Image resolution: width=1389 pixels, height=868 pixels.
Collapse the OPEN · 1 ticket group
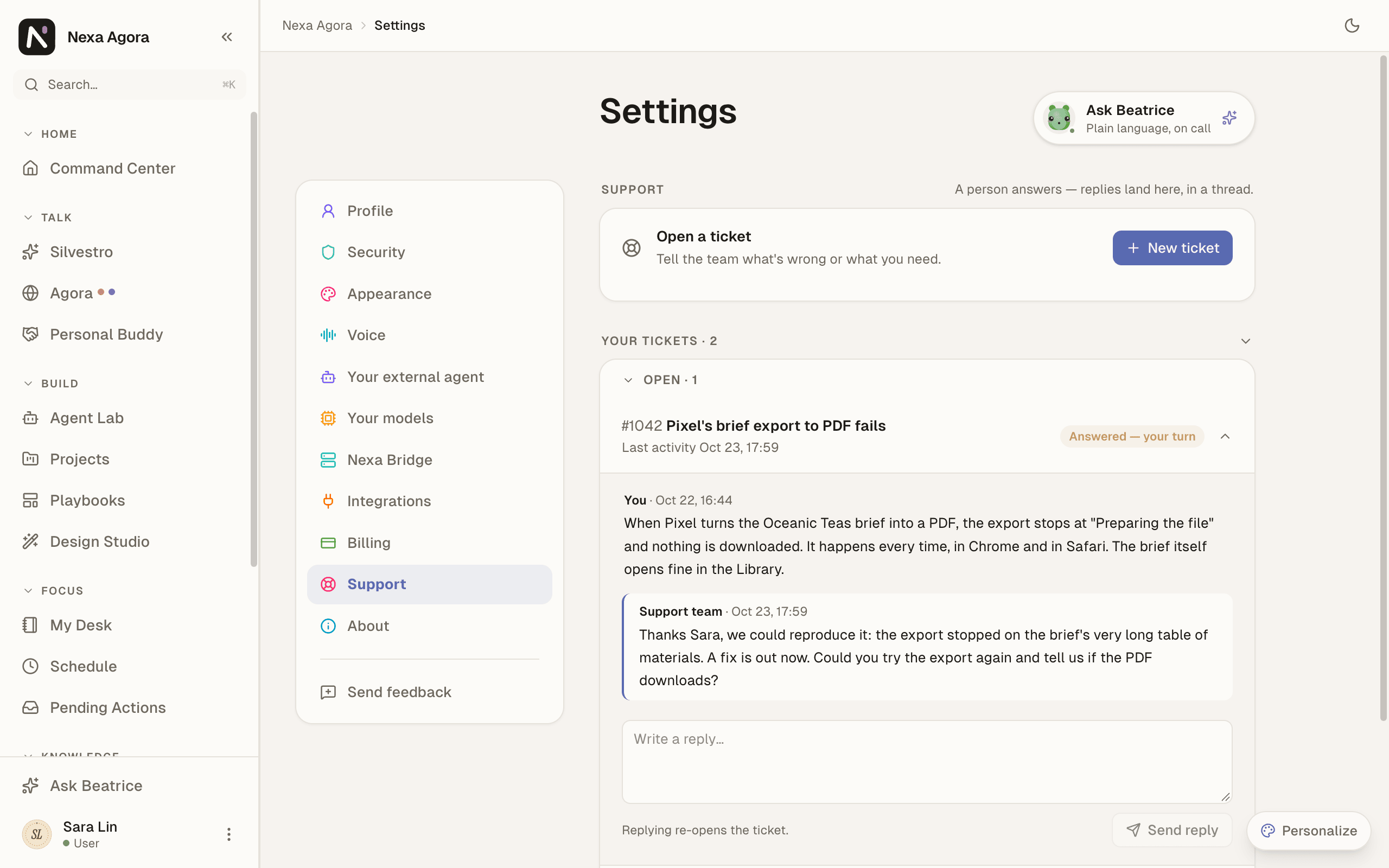tap(628, 380)
